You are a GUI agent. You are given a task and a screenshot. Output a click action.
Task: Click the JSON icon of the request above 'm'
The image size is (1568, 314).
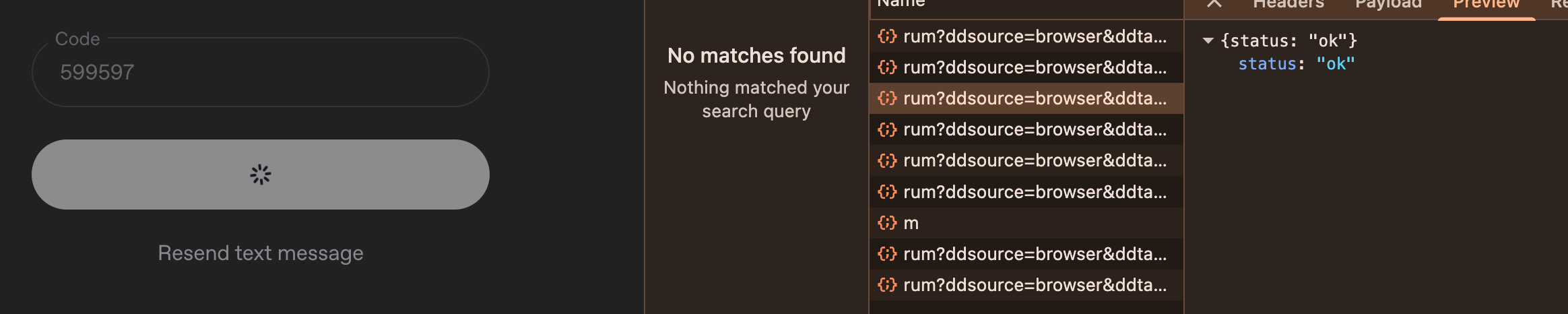point(887,192)
